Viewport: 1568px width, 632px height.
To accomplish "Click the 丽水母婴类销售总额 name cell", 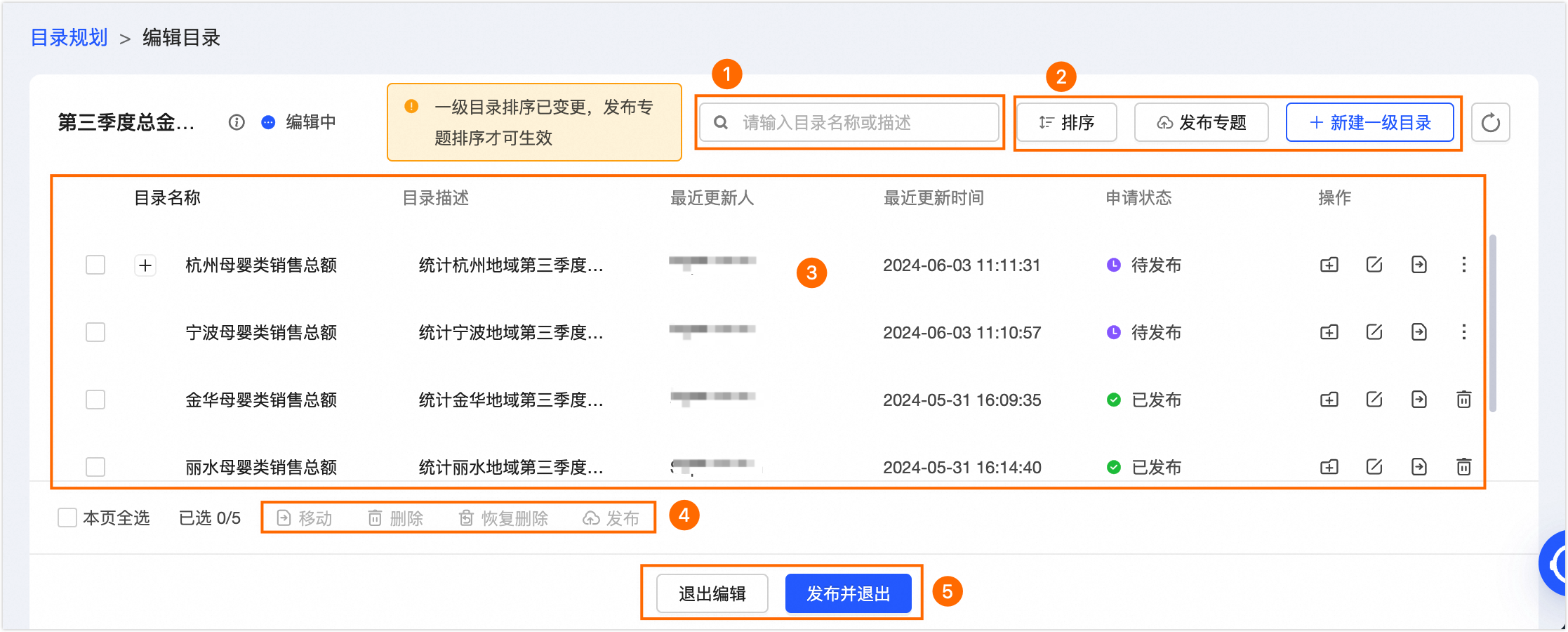I will (261, 467).
